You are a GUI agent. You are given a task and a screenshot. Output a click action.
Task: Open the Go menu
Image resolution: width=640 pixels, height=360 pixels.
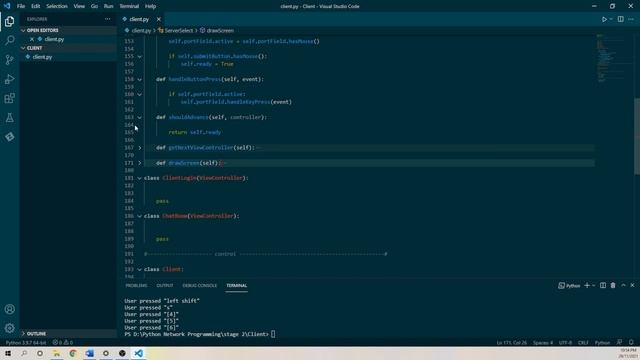click(94, 6)
